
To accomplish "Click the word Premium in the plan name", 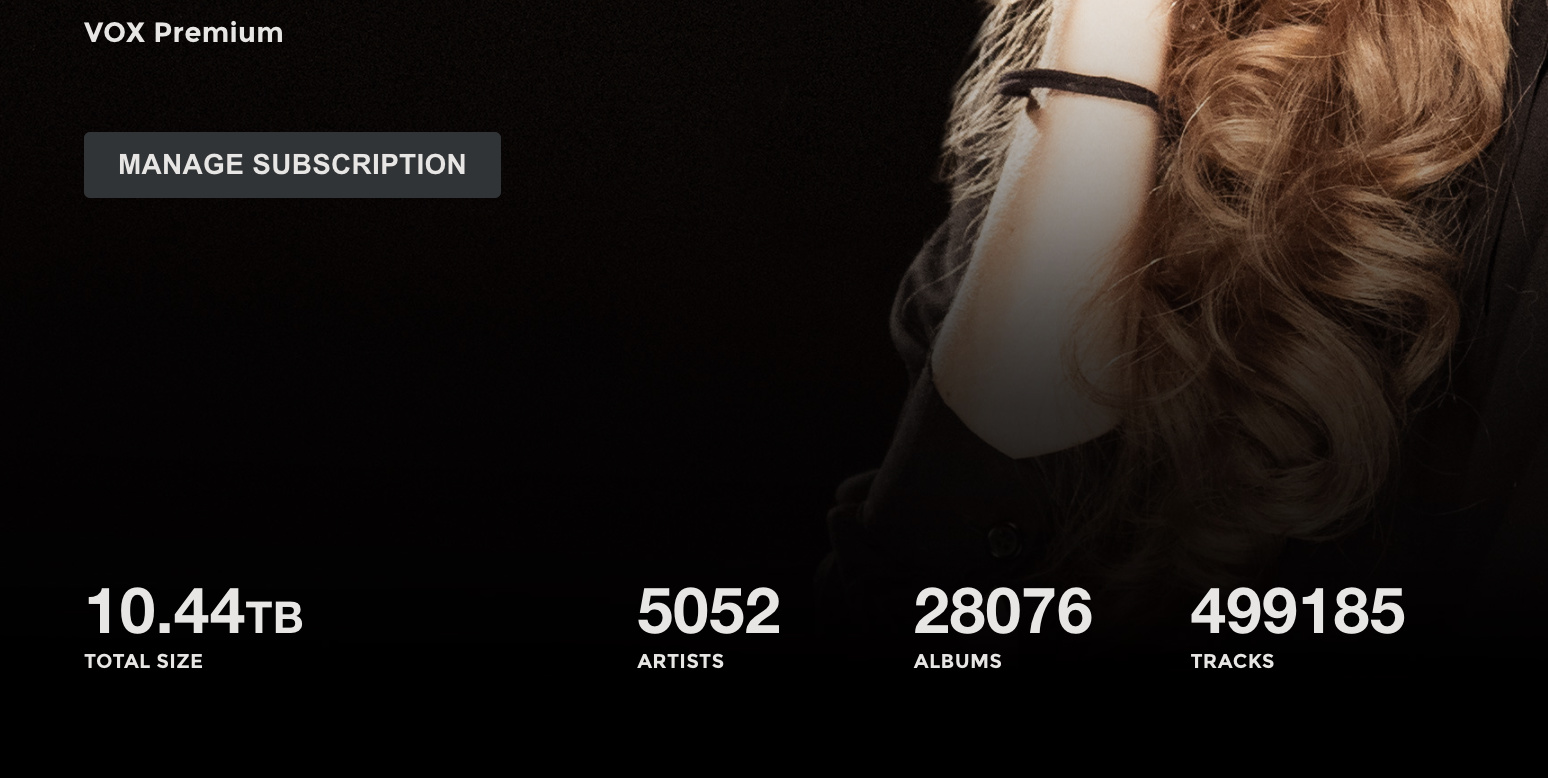I will pos(219,33).
